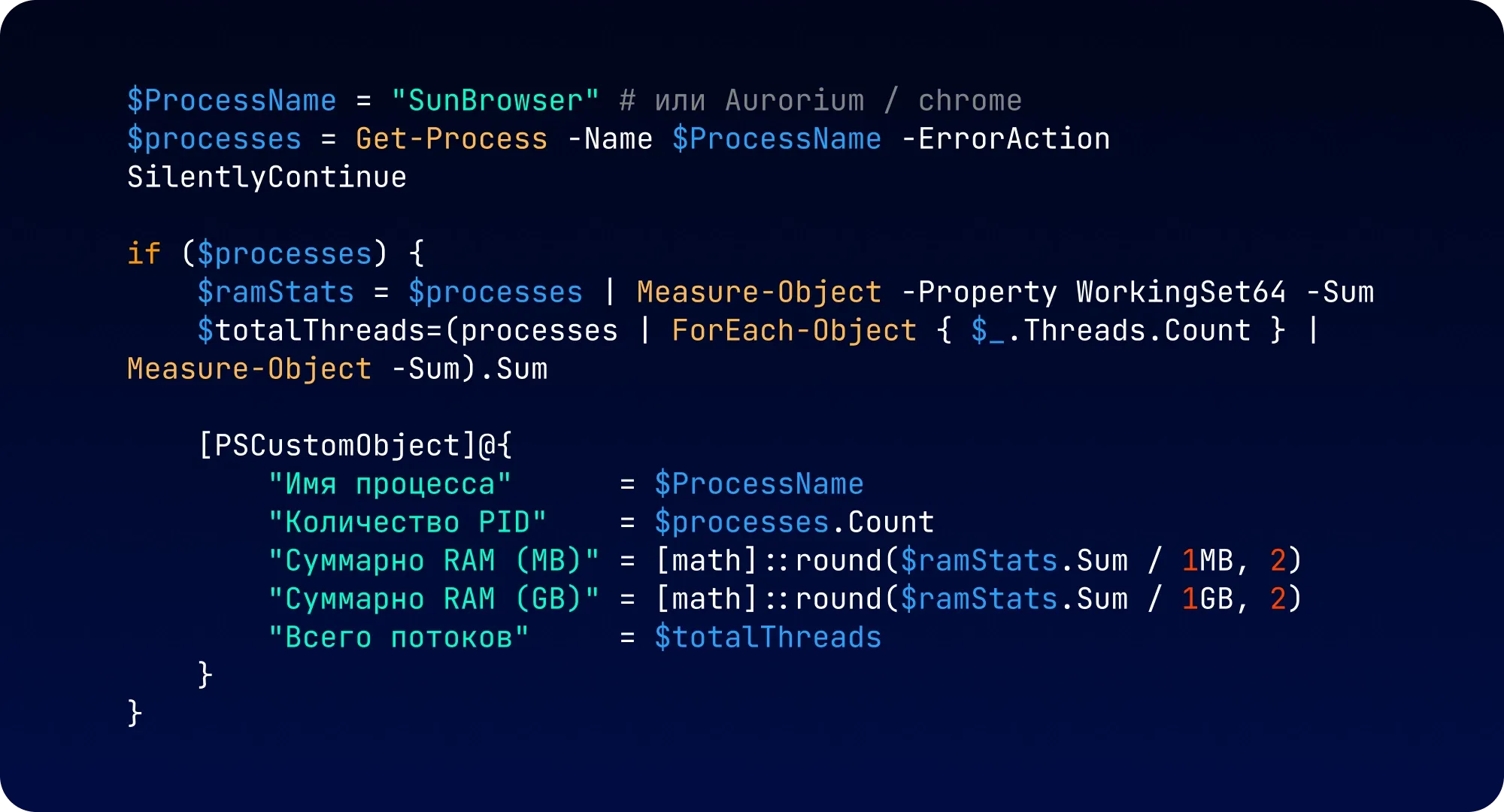
Task: Click the "Суммарно RAM (GB)" key
Action: pos(434,599)
